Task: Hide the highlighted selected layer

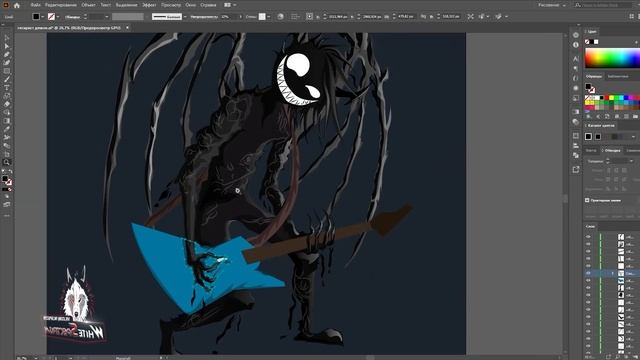Action: click(x=588, y=273)
